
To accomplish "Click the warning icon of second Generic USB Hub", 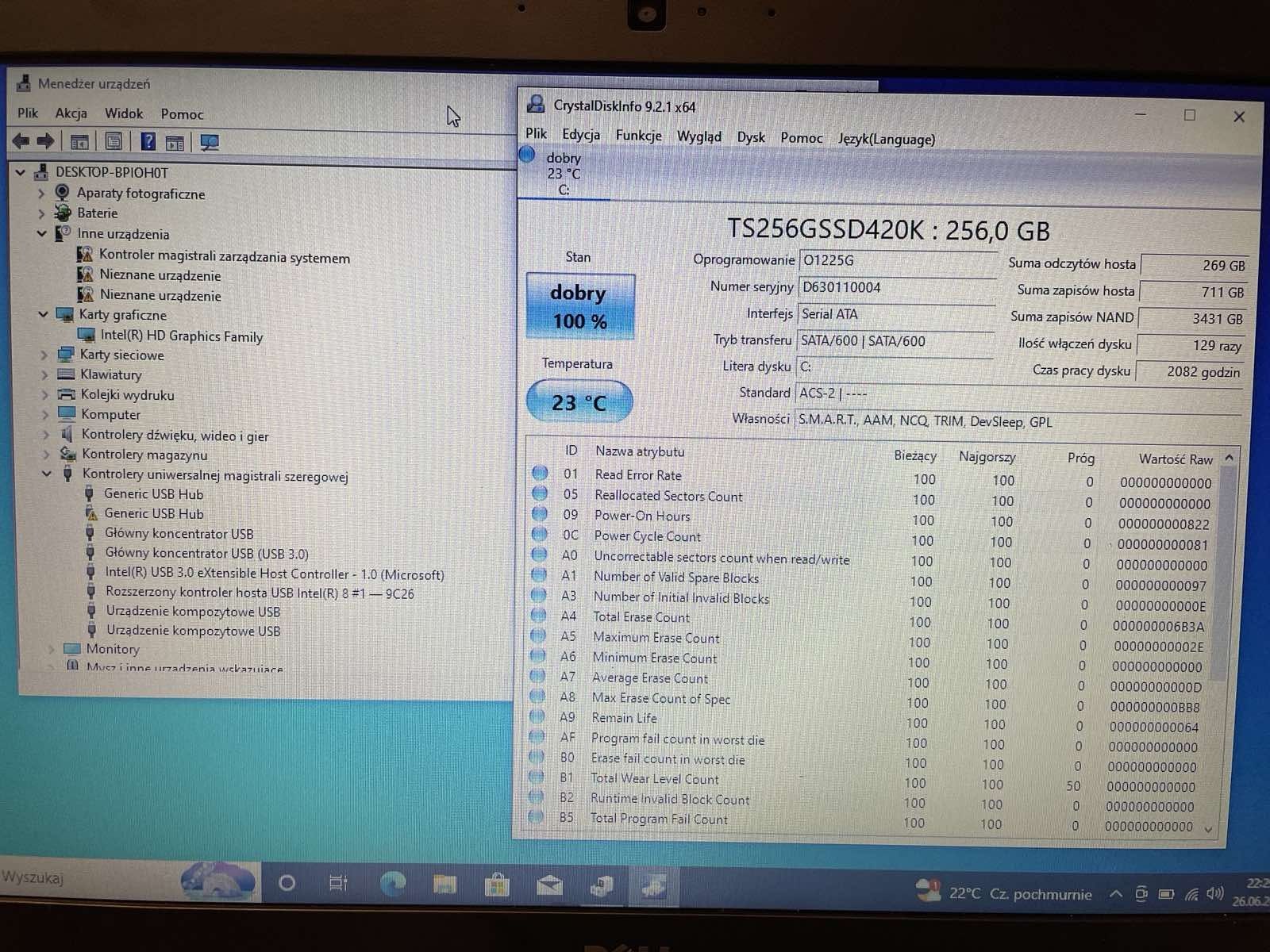I will pos(91,512).
